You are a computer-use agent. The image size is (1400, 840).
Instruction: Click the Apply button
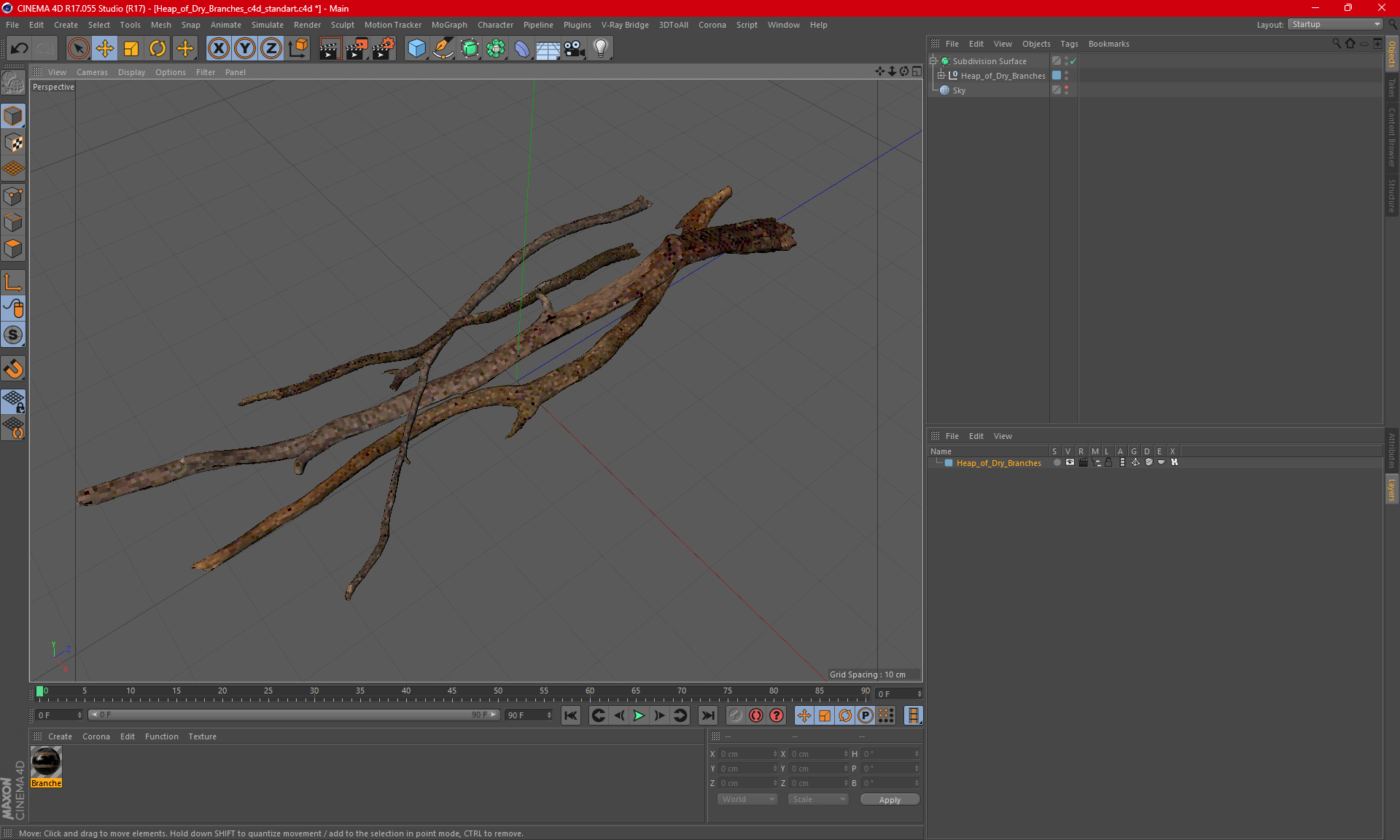890,800
